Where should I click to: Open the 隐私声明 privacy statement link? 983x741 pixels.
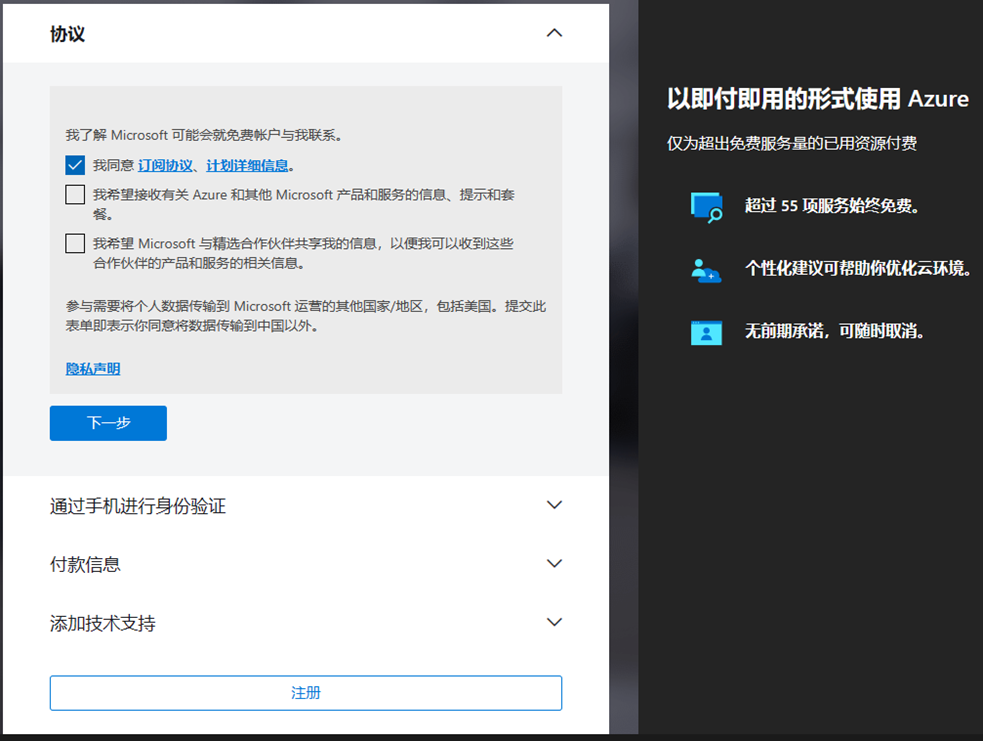point(92,368)
